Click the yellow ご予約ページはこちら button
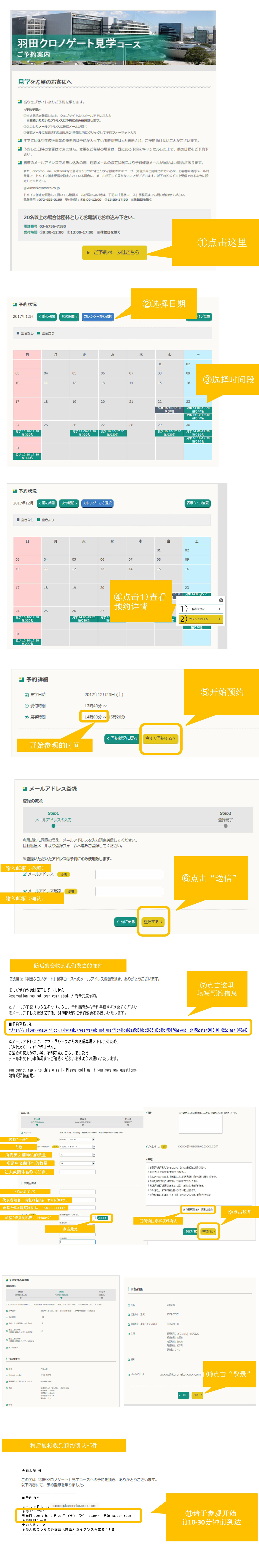Image resolution: width=259 pixels, height=1568 pixels. pyautogui.click(x=115, y=252)
